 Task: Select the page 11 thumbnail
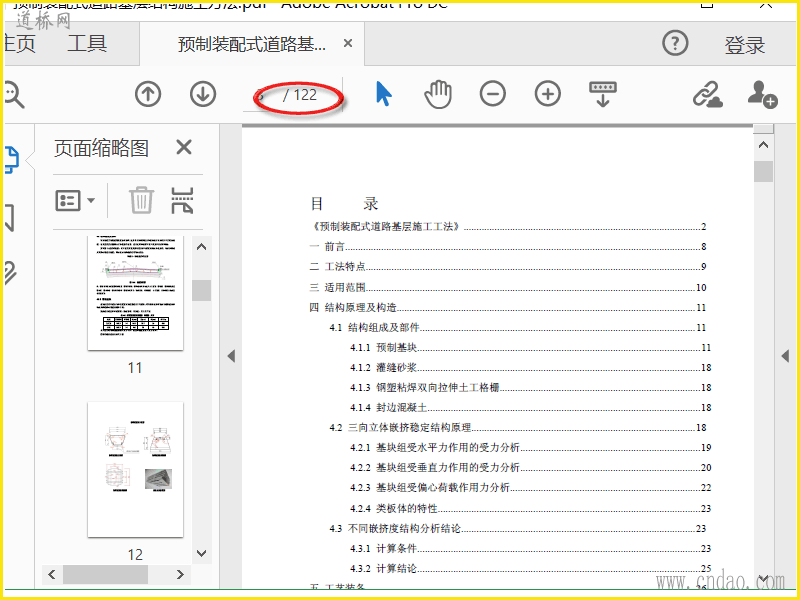(135, 293)
